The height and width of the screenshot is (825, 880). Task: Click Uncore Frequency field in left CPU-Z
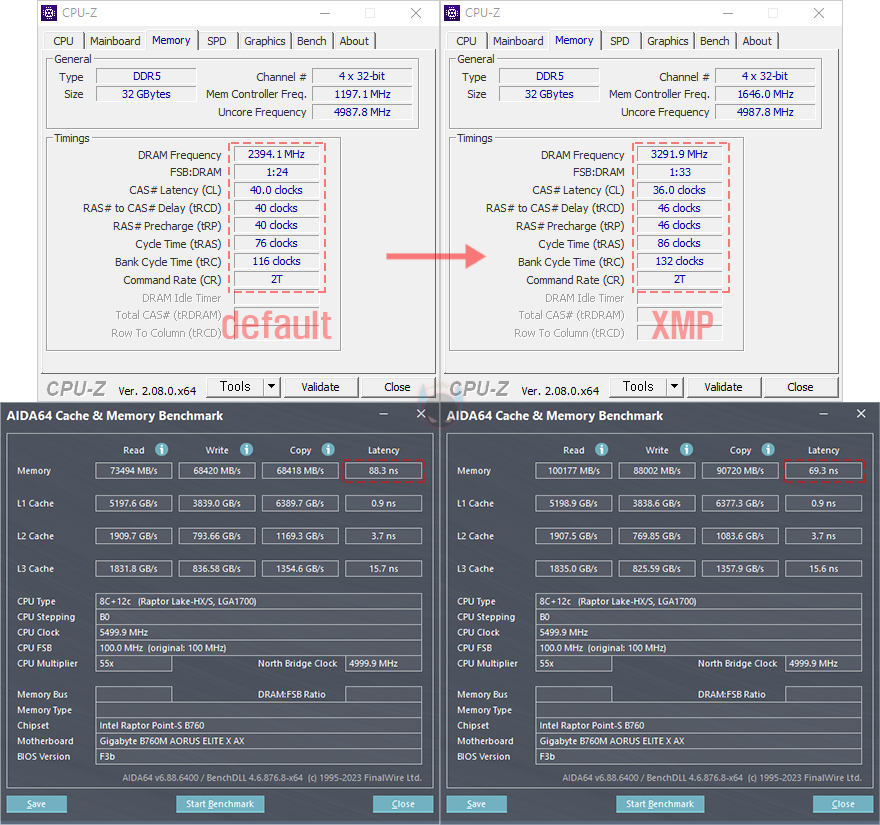coord(363,112)
